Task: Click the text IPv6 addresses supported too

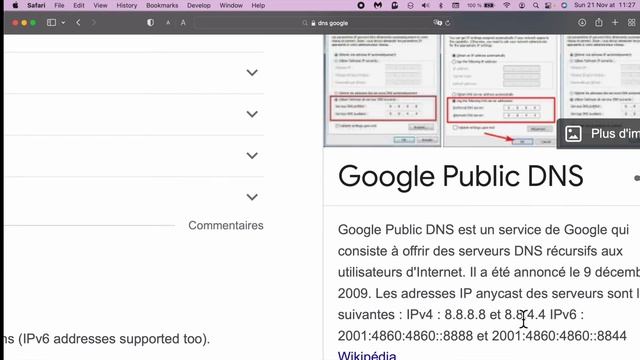Action: pyautogui.click(x=114, y=339)
